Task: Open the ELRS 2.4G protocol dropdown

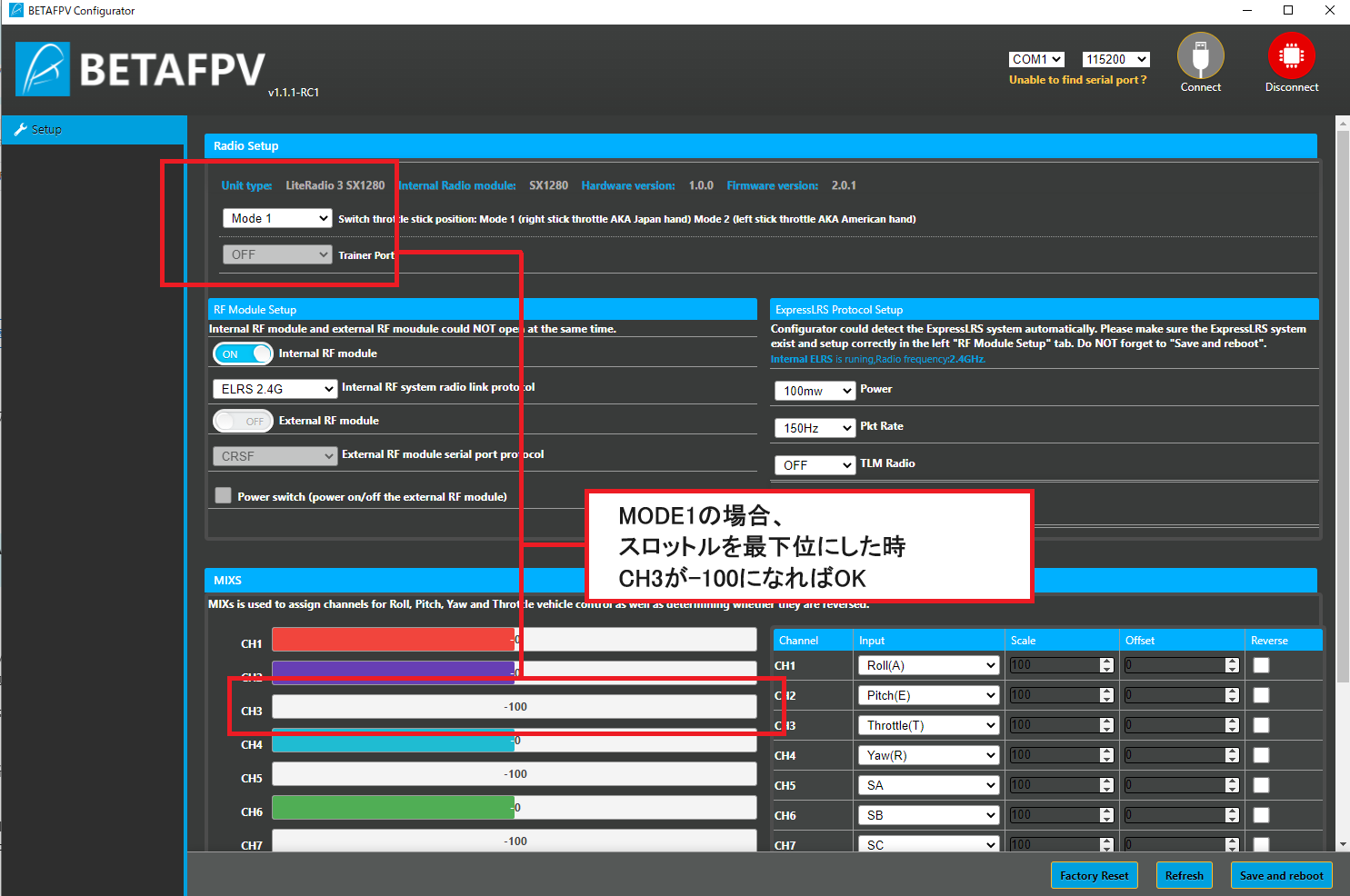Action: (x=275, y=389)
